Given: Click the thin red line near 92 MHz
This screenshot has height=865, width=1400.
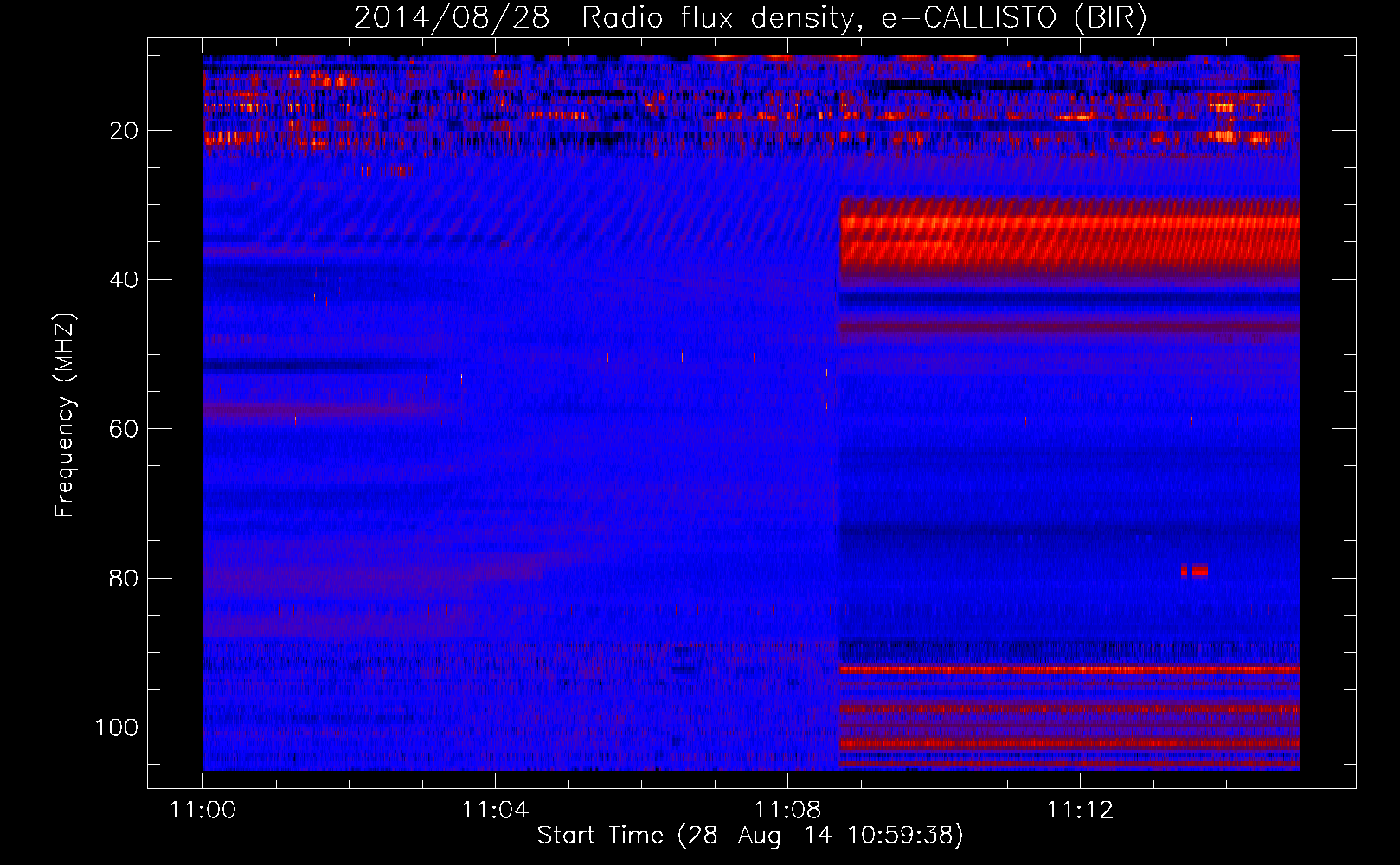Looking at the screenshot, I should coord(1069,670).
